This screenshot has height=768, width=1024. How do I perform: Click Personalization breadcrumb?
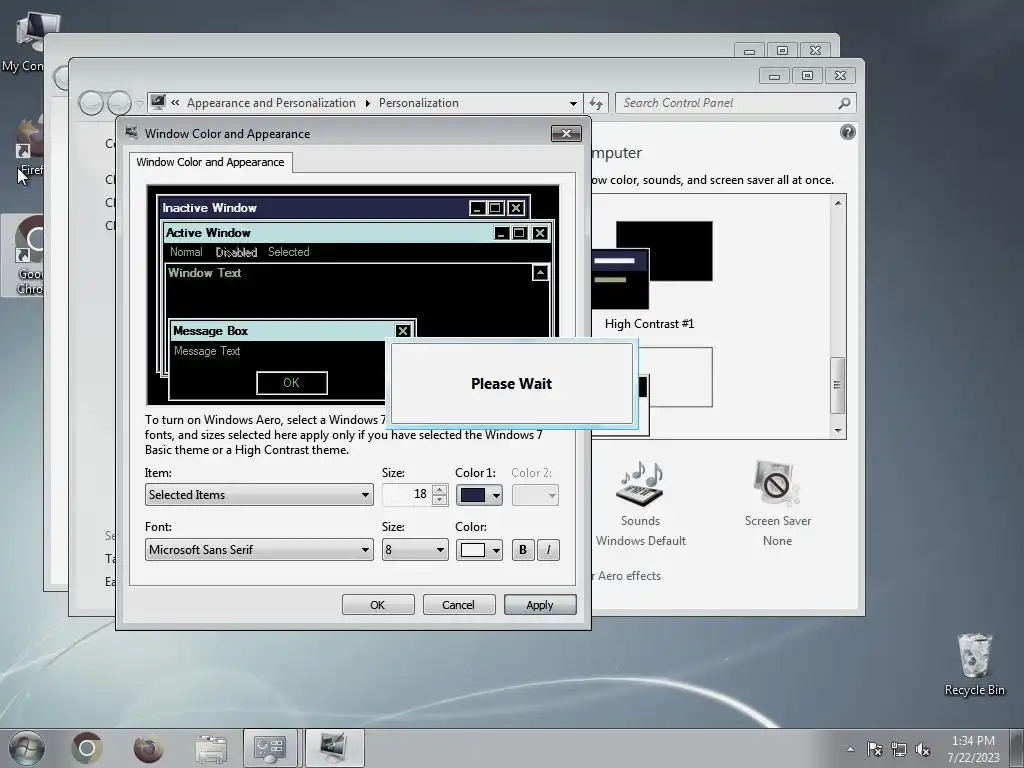tap(419, 103)
